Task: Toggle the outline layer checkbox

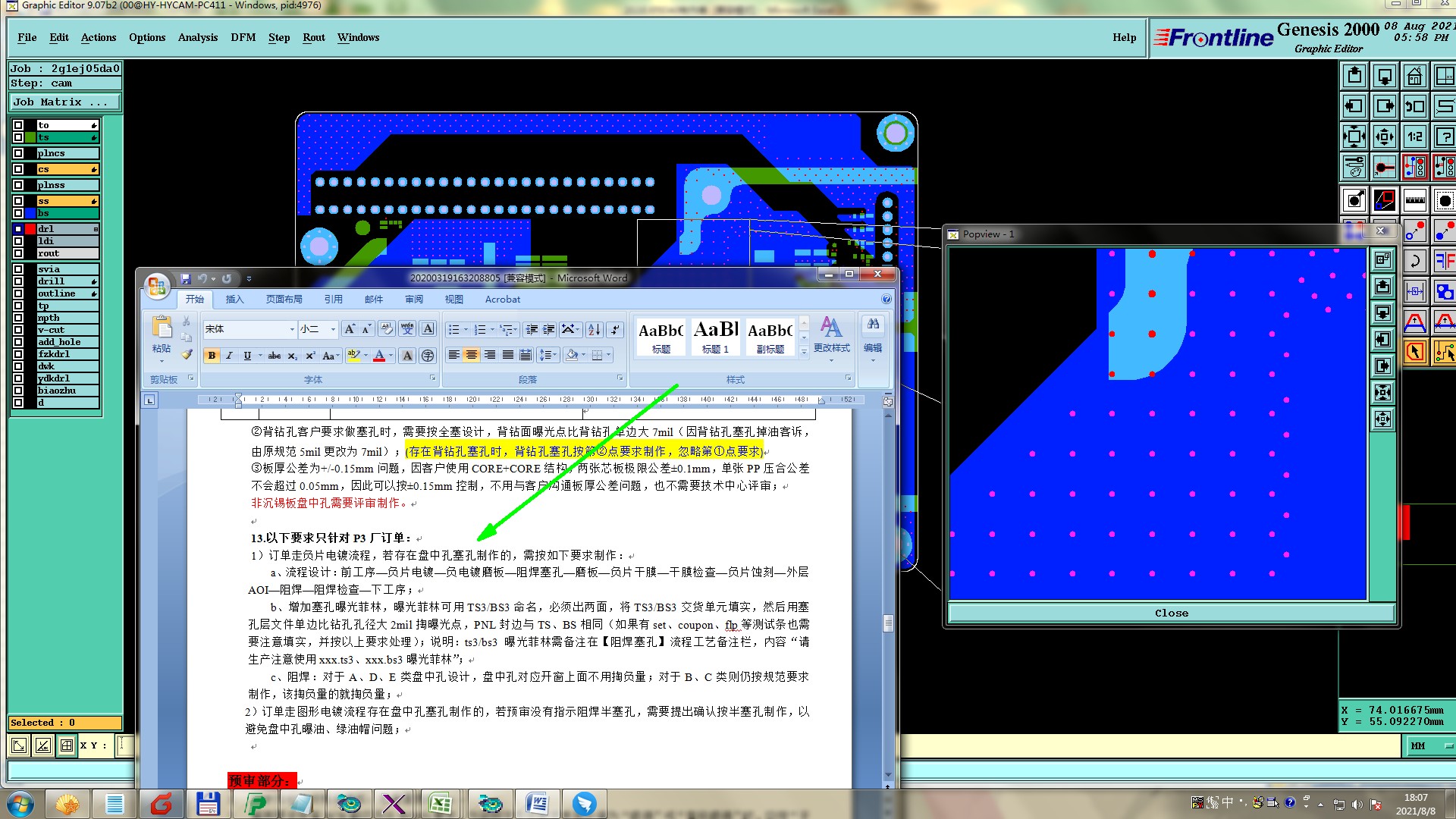Action: point(18,293)
